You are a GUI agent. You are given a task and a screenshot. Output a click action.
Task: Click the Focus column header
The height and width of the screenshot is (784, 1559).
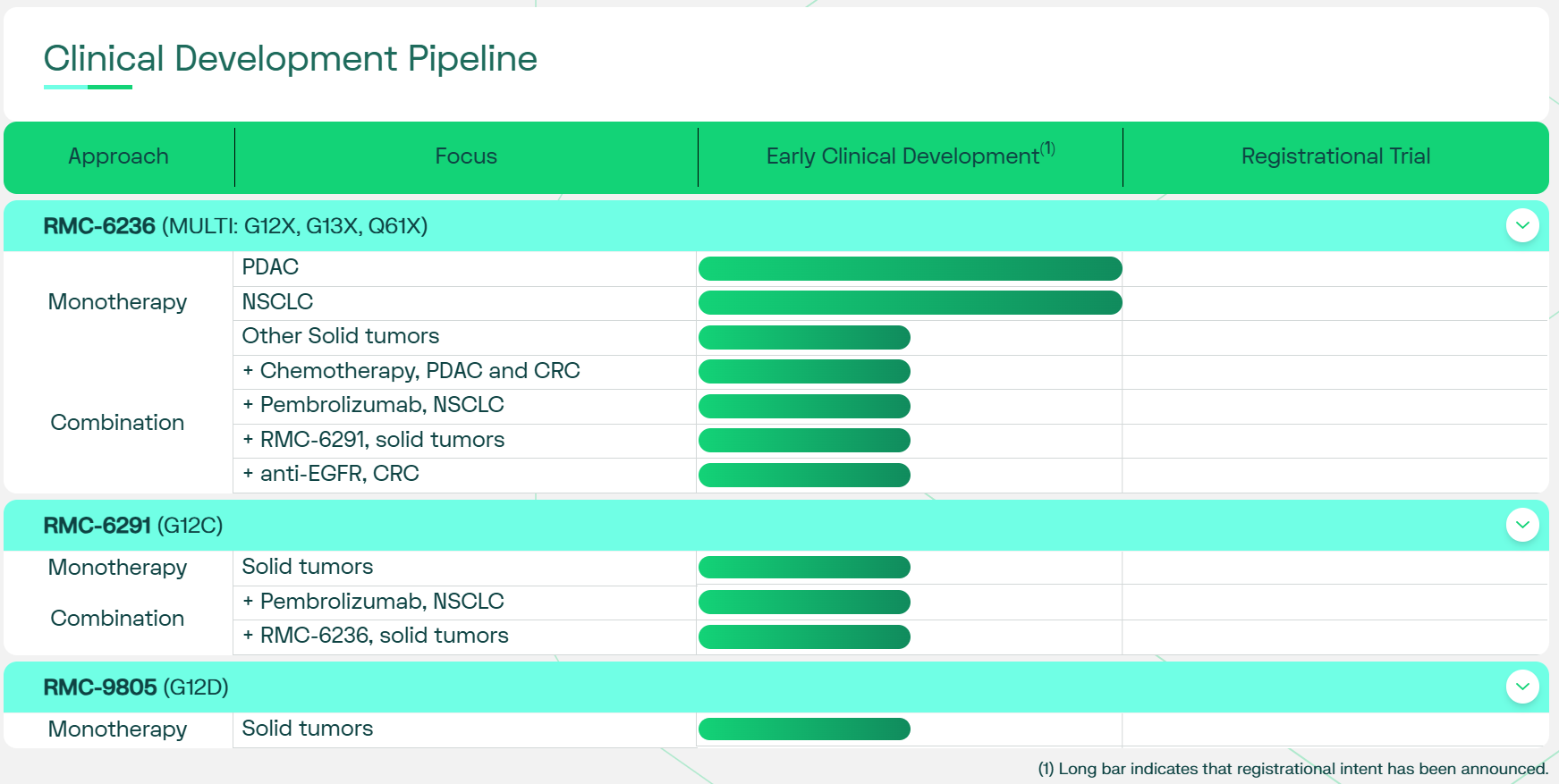point(466,156)
